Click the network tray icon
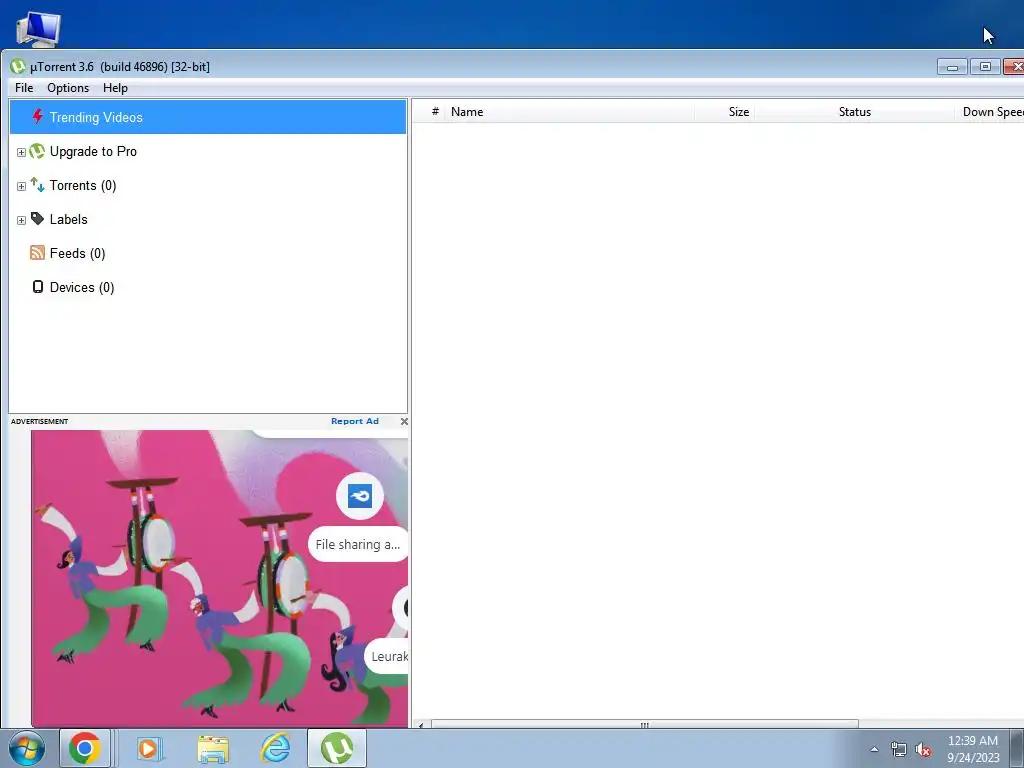 click(899, 750)
